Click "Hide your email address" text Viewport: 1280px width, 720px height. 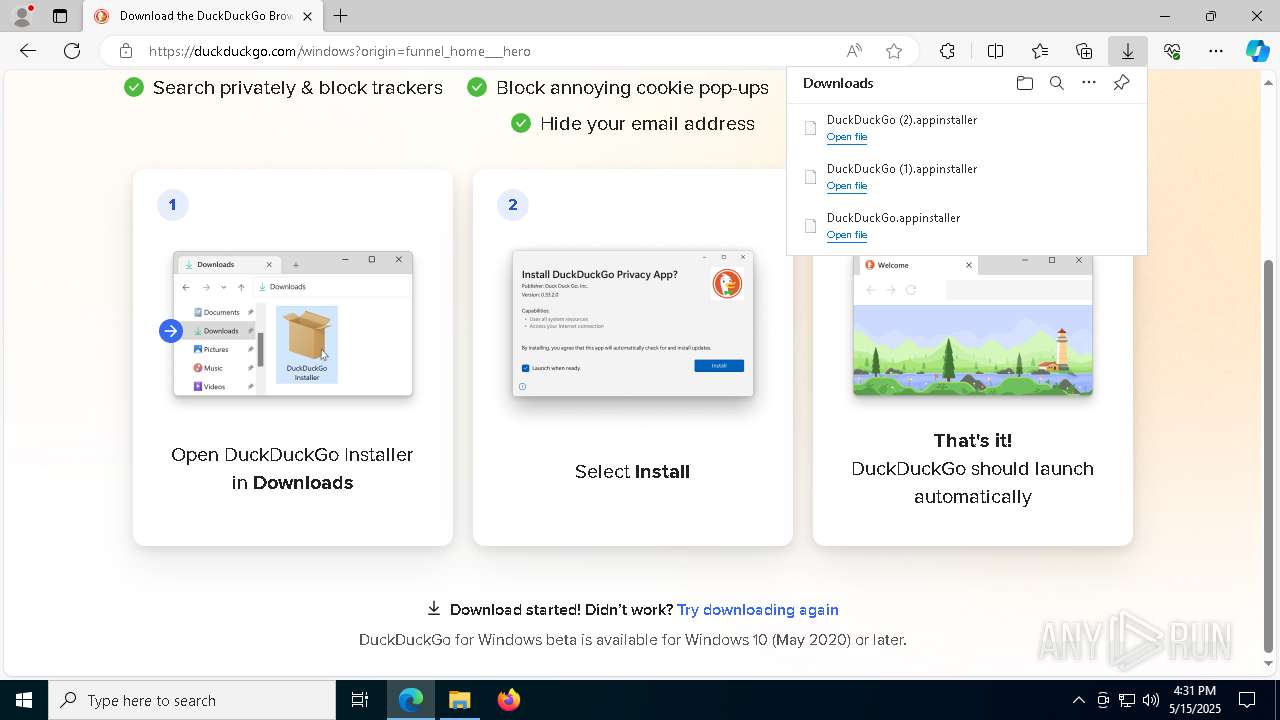[x=647, y=124]
